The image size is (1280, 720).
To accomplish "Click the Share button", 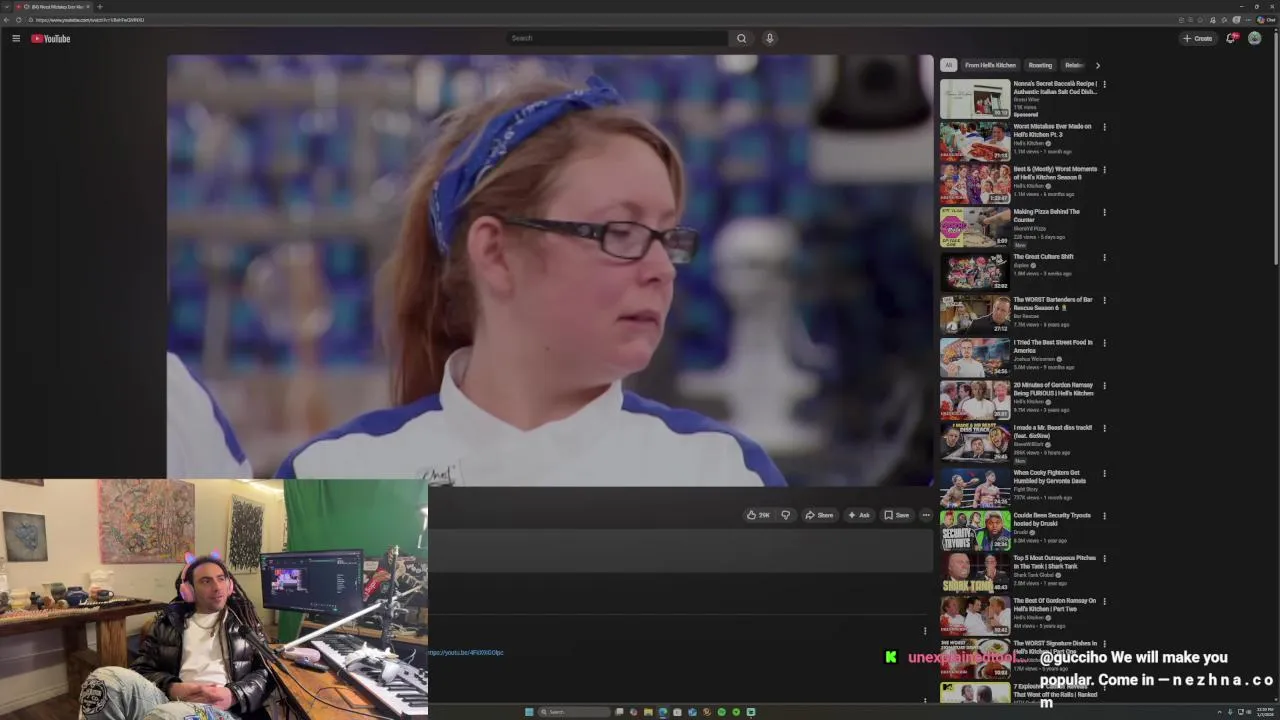I will 819,515.
